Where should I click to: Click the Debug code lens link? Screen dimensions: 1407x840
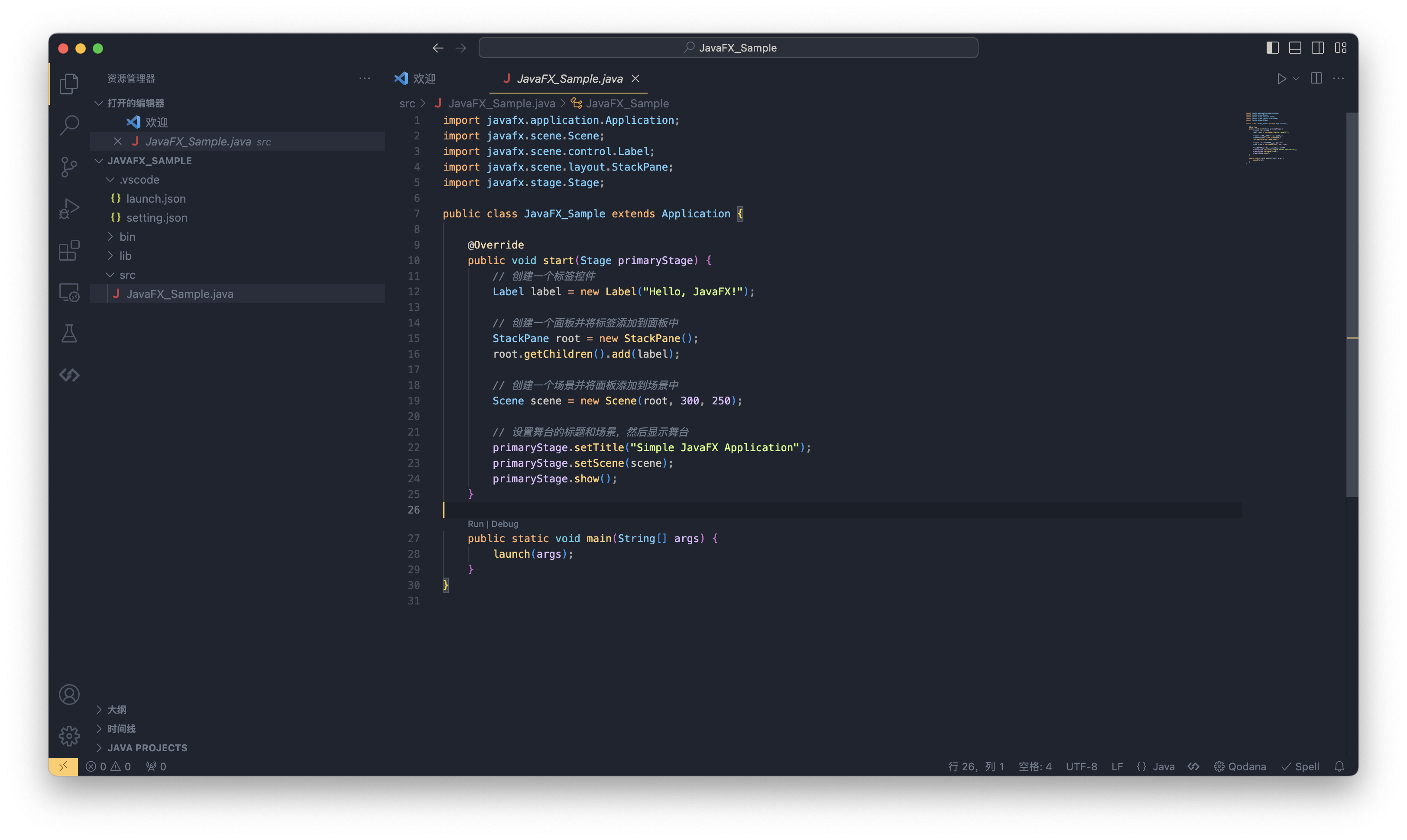click(x=505, y=524)
